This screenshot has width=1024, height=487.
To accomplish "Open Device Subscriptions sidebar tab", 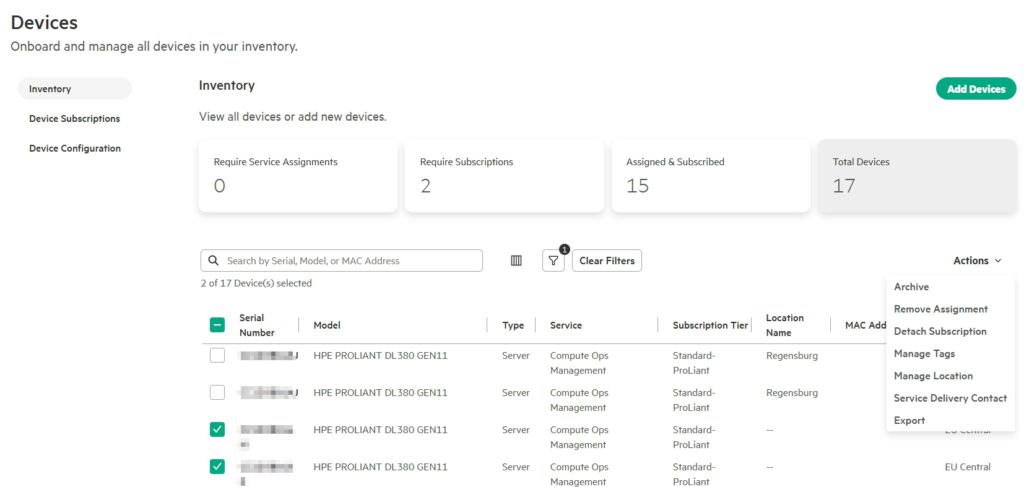I will click(74, 119).
